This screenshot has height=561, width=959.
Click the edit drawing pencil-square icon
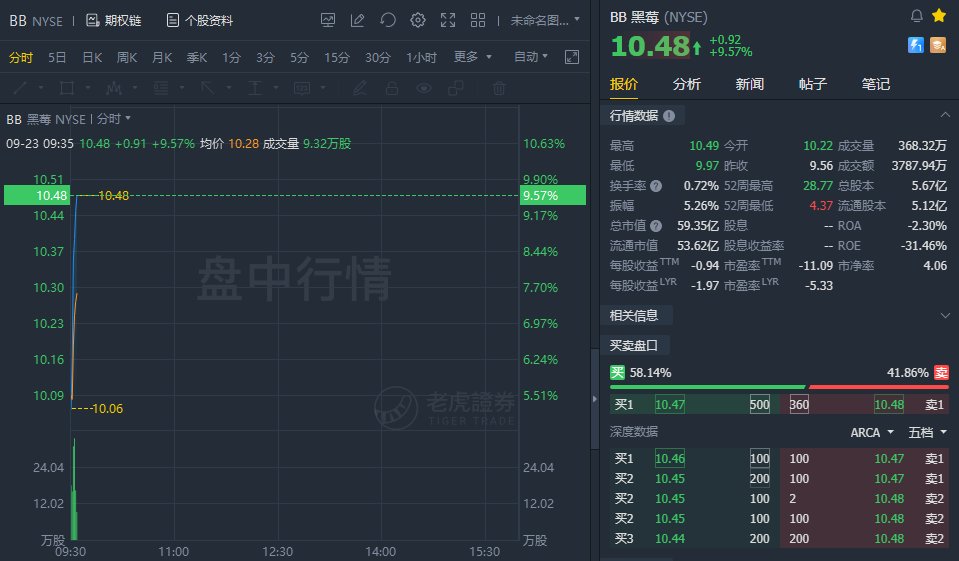(358, 20)
